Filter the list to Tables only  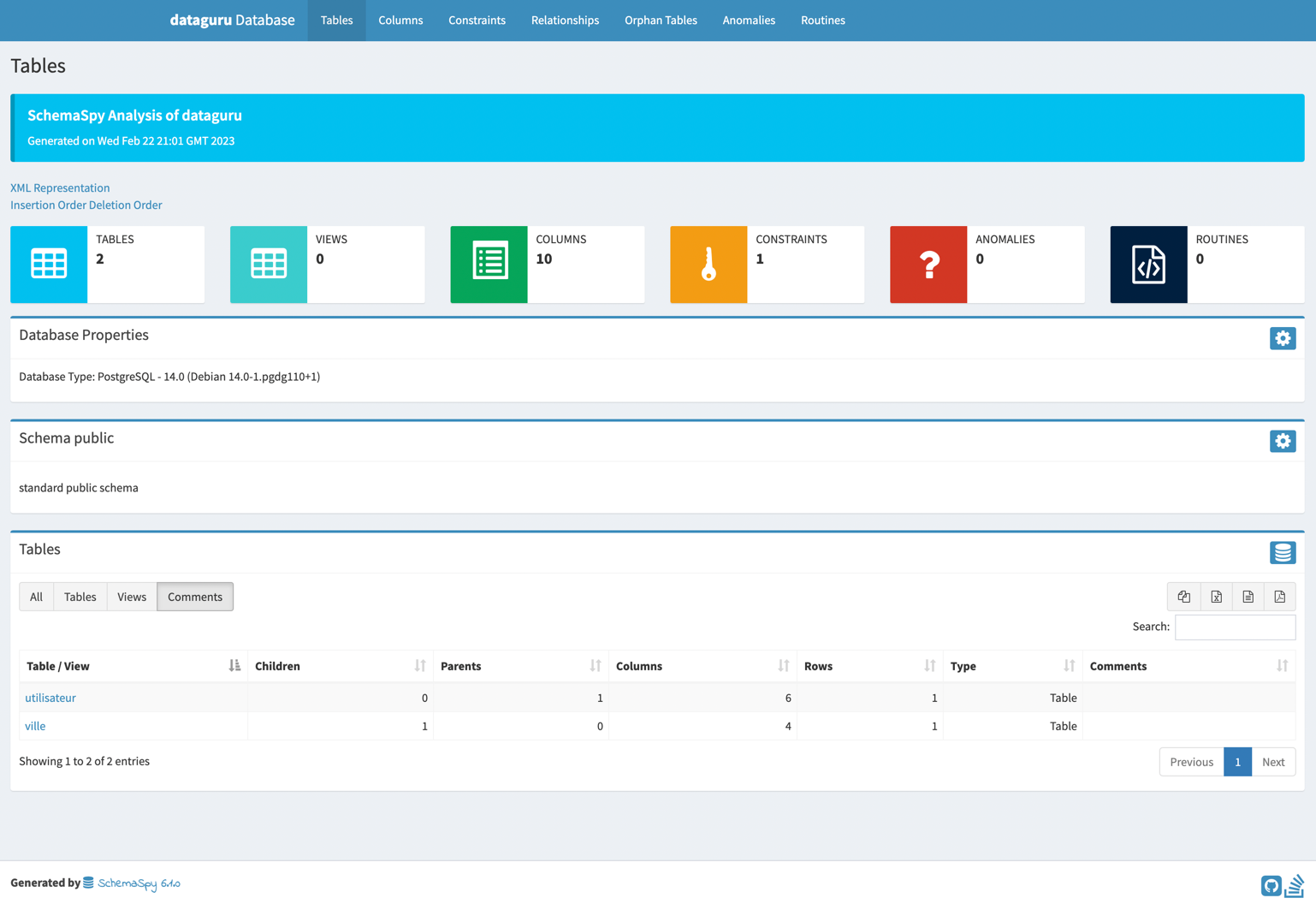click(80, 597)
